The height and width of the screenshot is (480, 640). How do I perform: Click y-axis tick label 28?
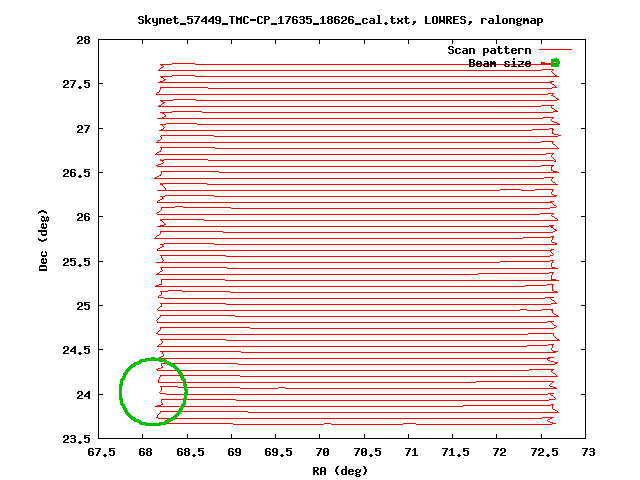[83, 40]
